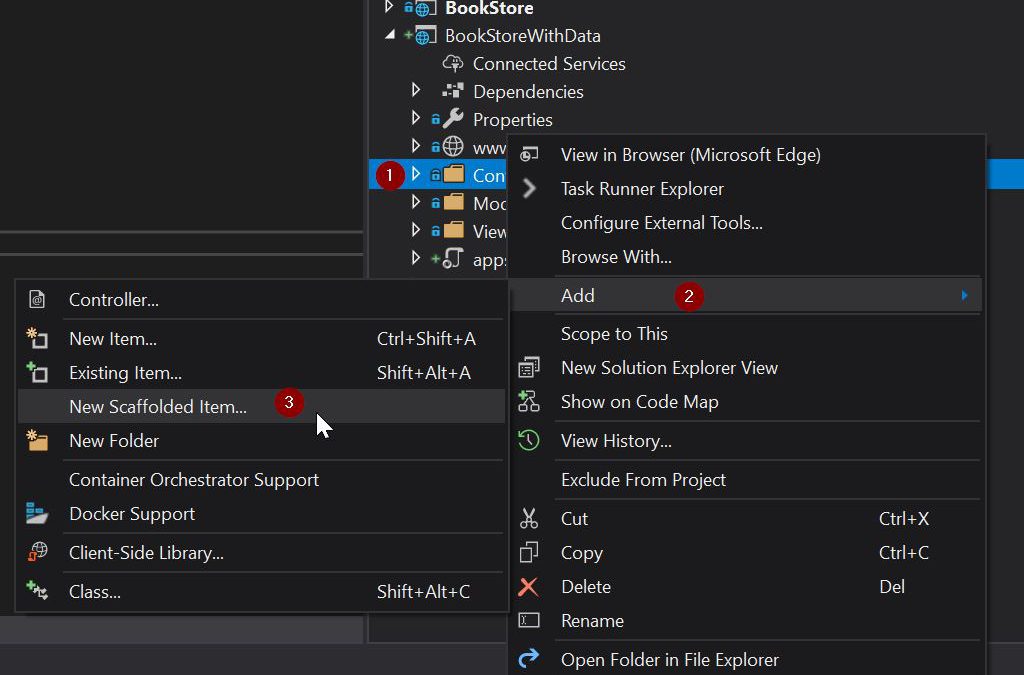Click the scissors Cut icon
The width and height of the screenshot is (1024, 675).
(529, 519)
